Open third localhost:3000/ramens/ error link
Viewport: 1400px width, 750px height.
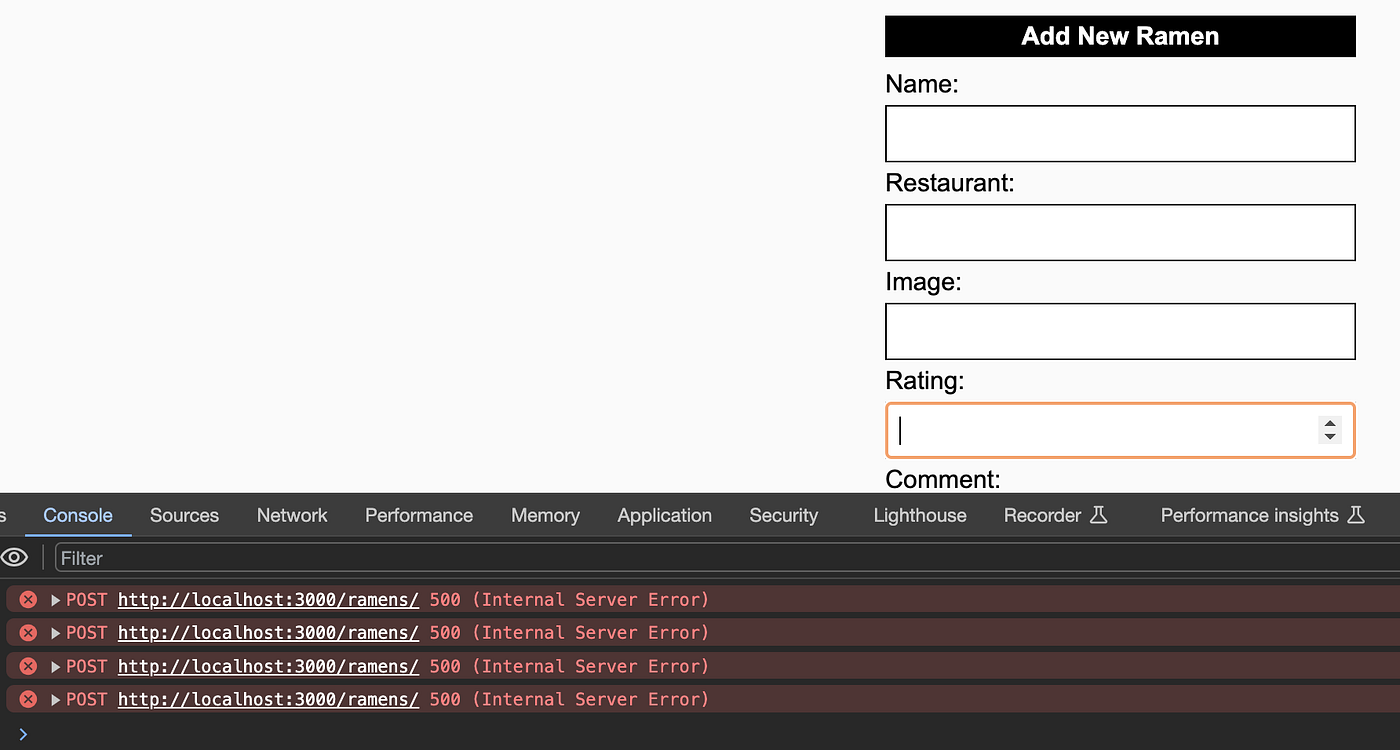(268, 666)
